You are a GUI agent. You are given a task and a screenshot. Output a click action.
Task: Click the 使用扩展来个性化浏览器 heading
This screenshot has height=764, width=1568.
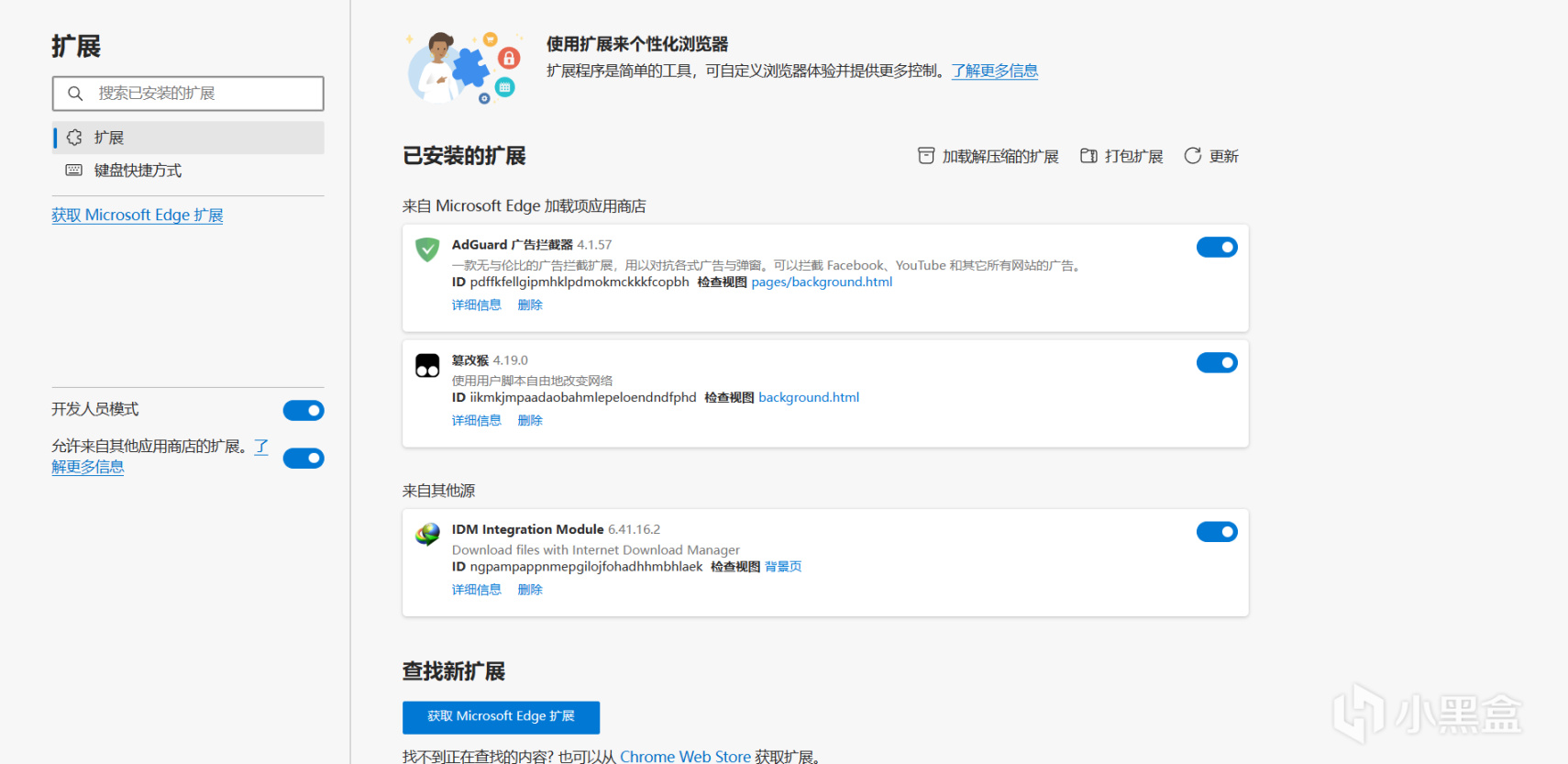[x=637, y=44]
